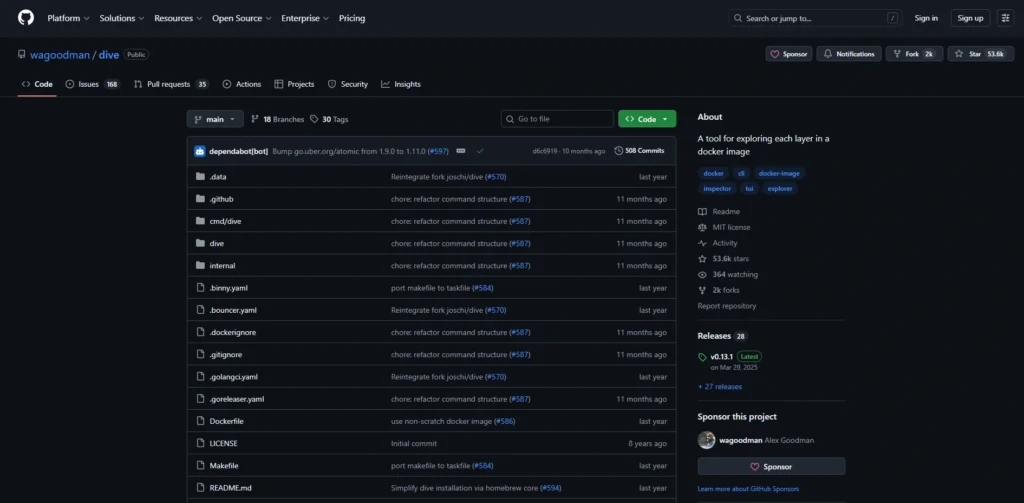View 18 Branches link
The image size is (1024, 503).
[278, 120]
